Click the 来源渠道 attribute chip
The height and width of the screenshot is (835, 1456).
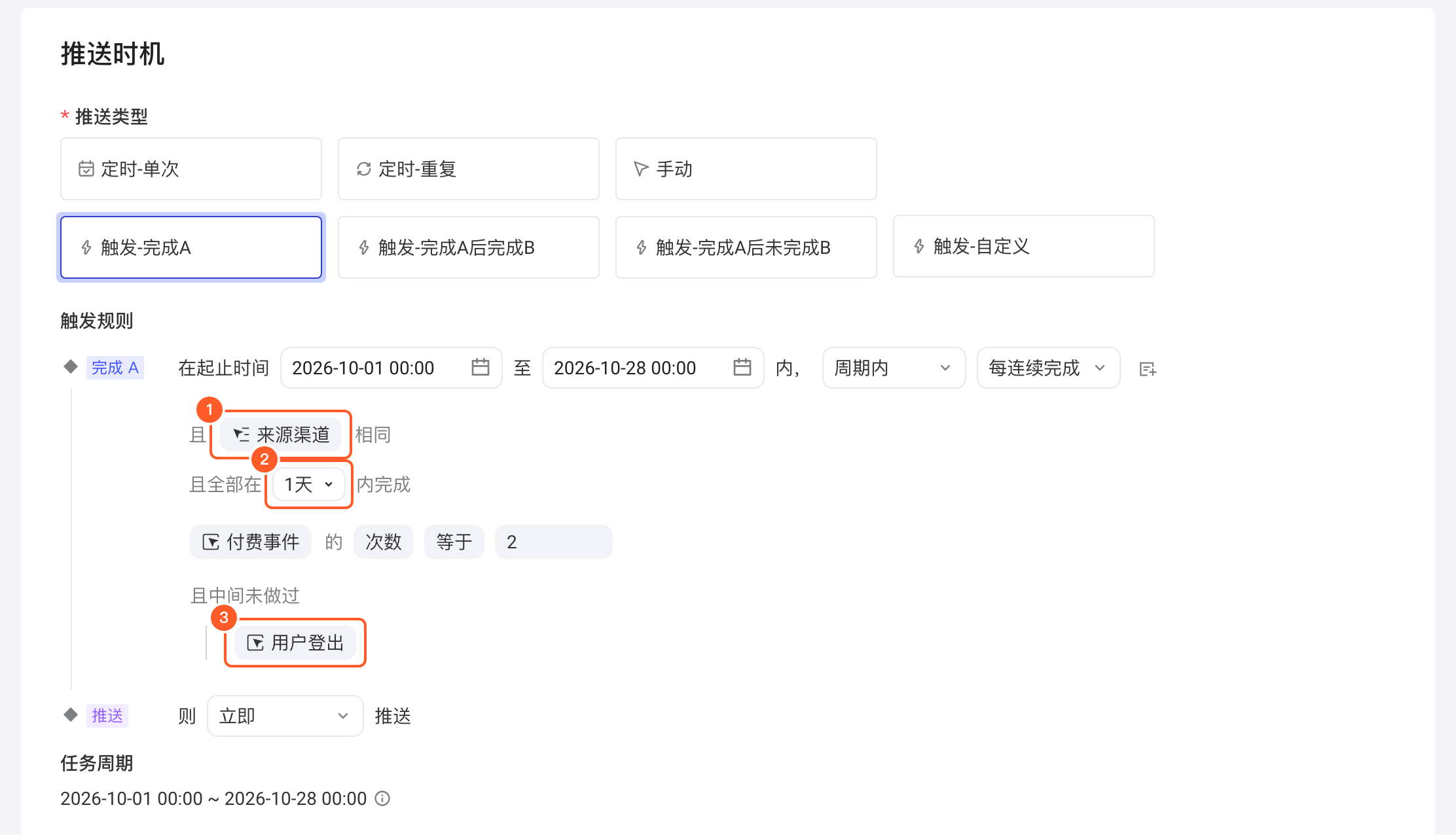[281, 435]
